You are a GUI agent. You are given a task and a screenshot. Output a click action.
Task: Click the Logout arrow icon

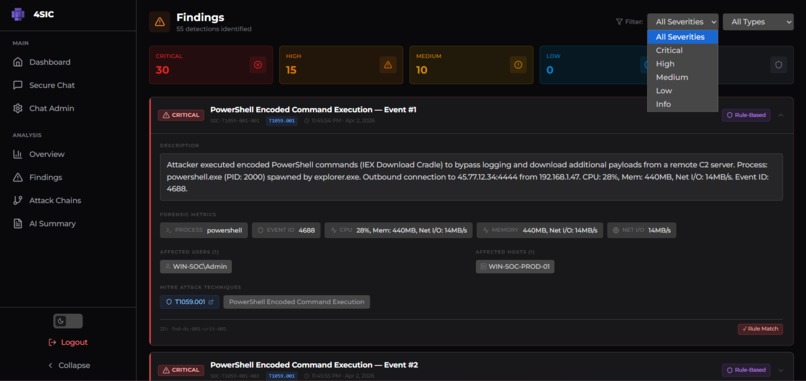coord(52,342)
